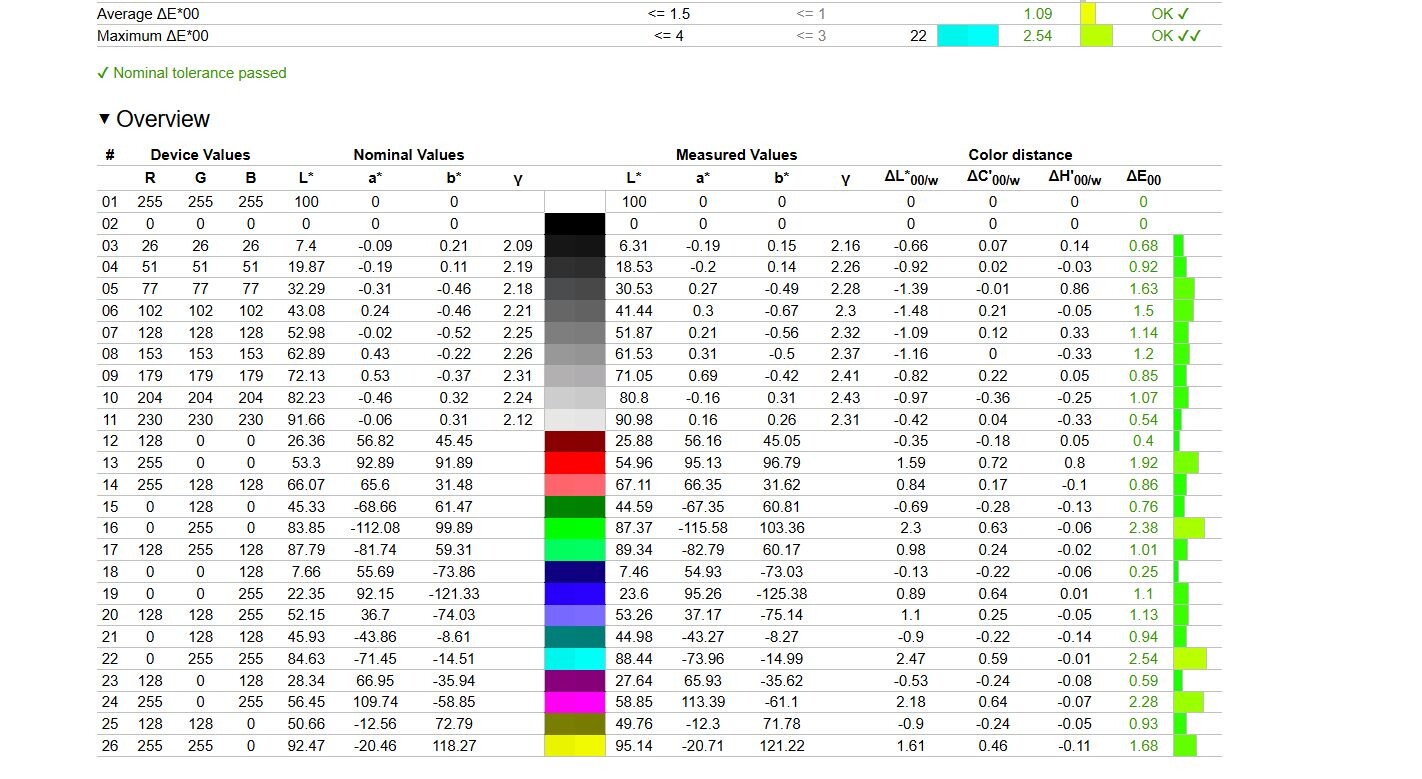Click the 'Device Values' column group header
Viewport: 1422px width, 779px height.
pyautogui.click(x=200, y=155)
